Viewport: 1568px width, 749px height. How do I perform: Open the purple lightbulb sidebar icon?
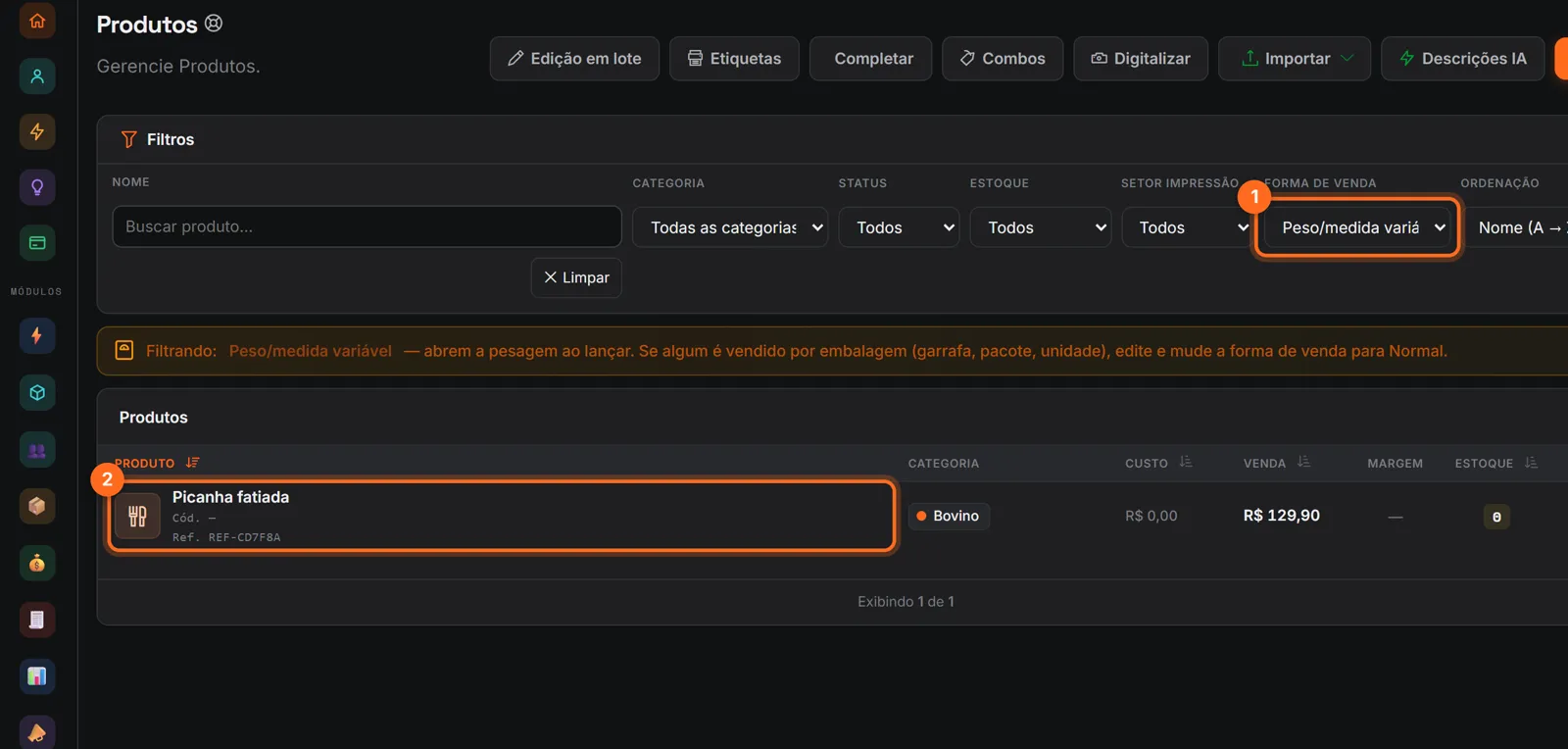(x=37, y=187)
